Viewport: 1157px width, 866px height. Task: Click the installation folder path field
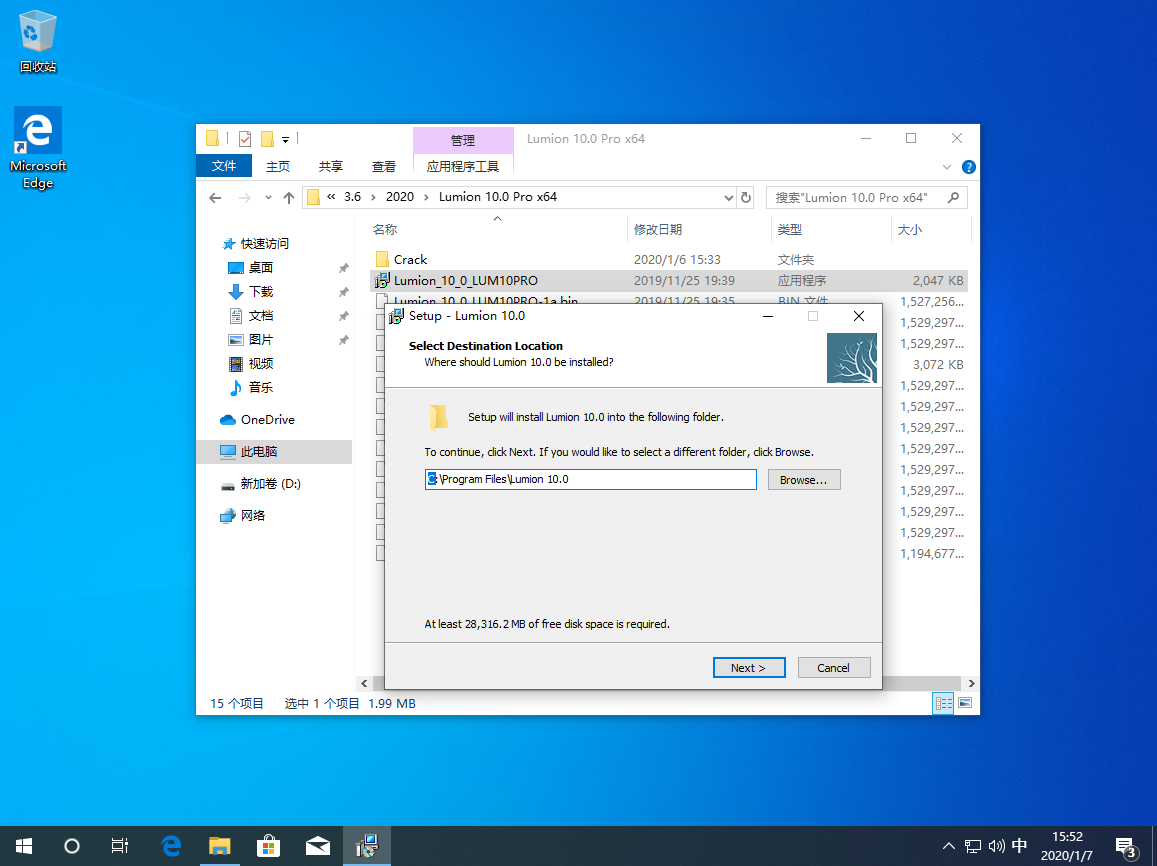[590, 479]
